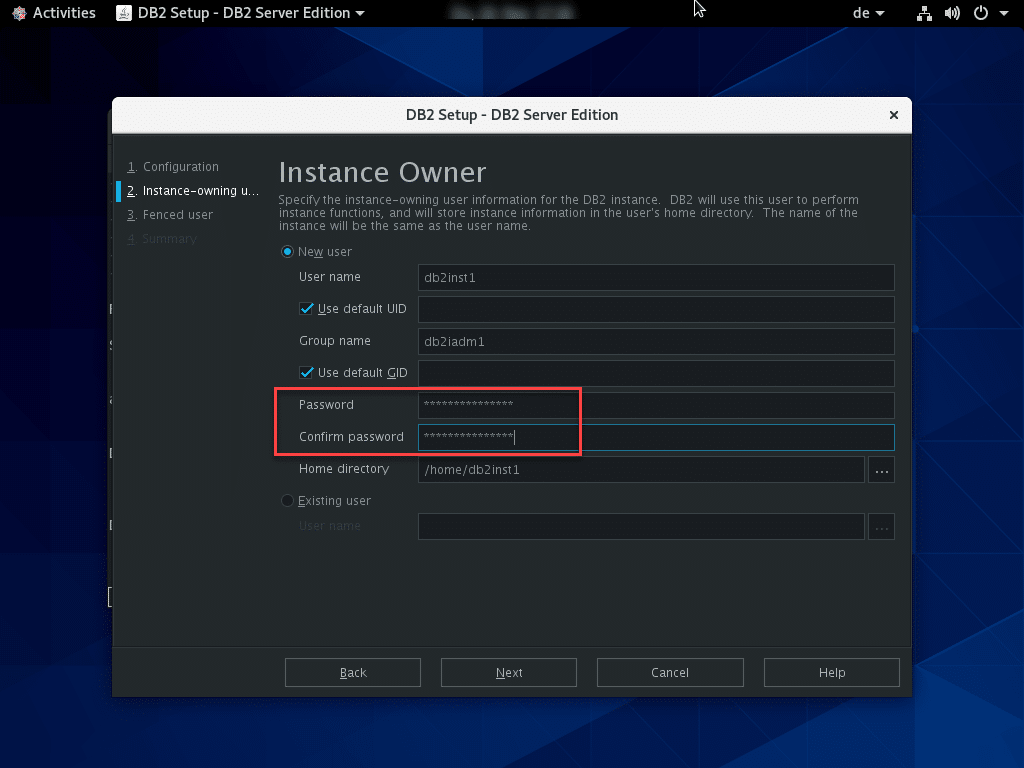Browse for Home directory with ellipsis button
This screenshot has width=1024, height=768.
point(881,469)
